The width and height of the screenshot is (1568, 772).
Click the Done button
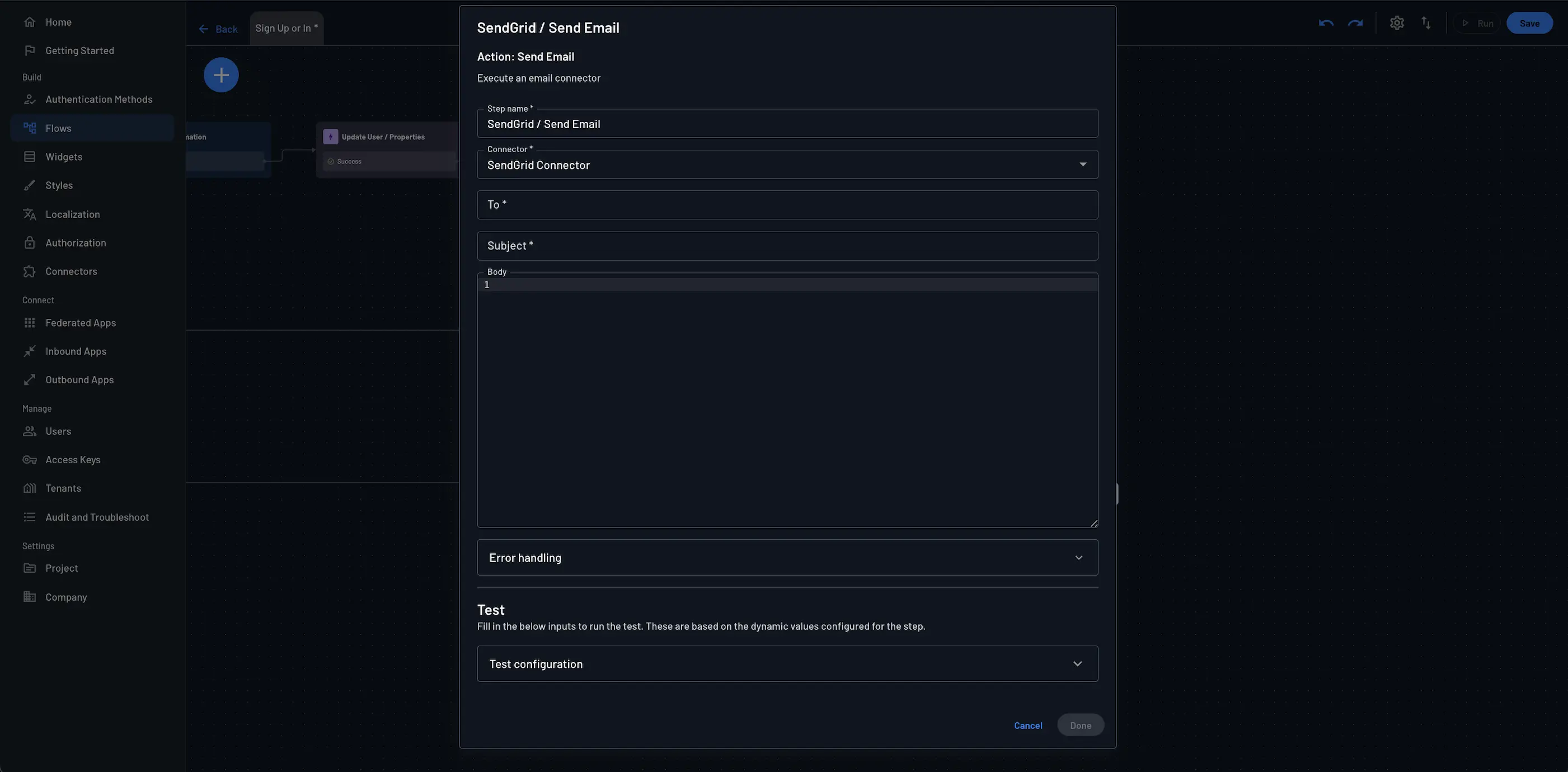[1081, 724]
